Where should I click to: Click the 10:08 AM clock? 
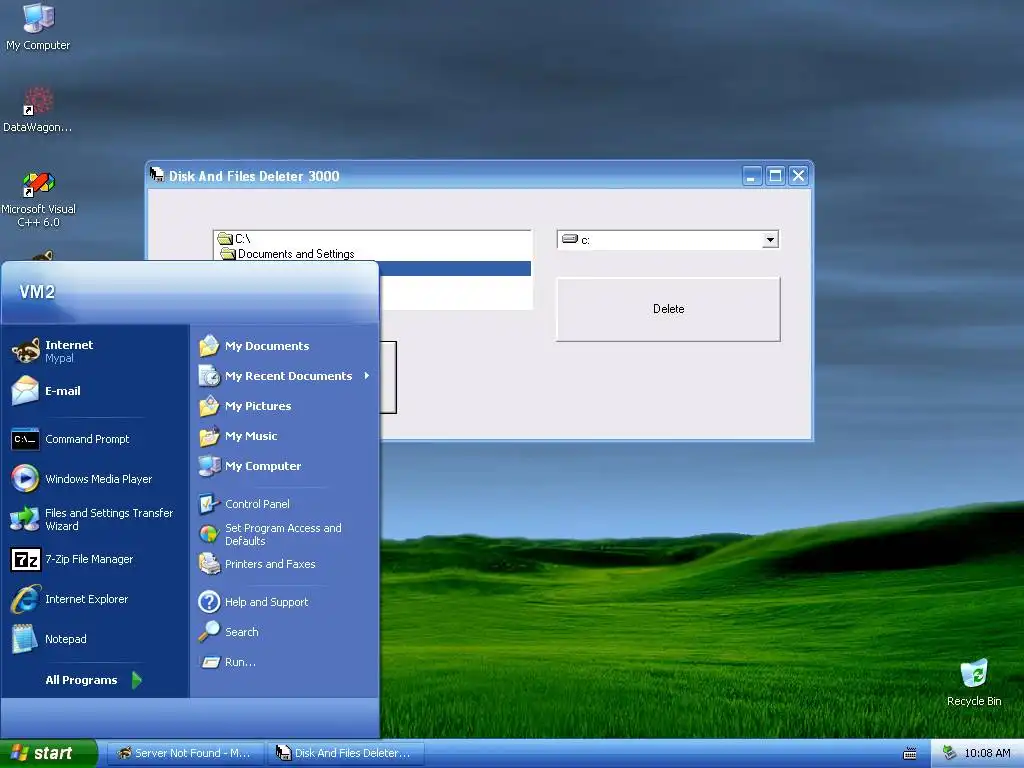coord(987,753)
